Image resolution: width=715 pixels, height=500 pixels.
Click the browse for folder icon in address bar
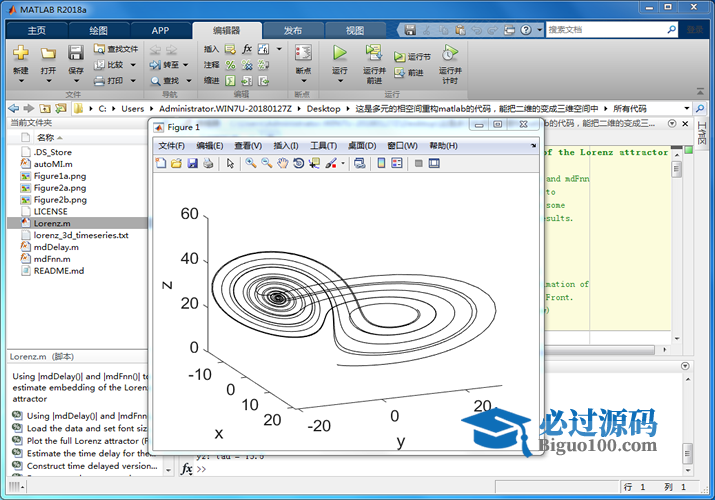pyautogui.click(x=61, y=108)
